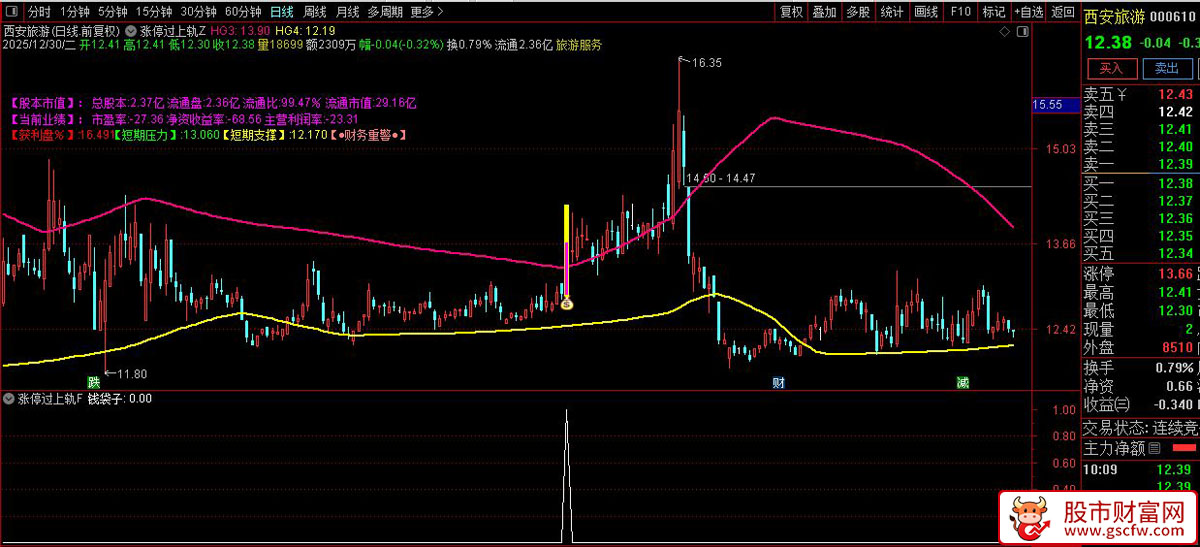Viewport: 1200px width, 547px height.
Task: Click the 收益(三) row label
Action: [1109, 403]
